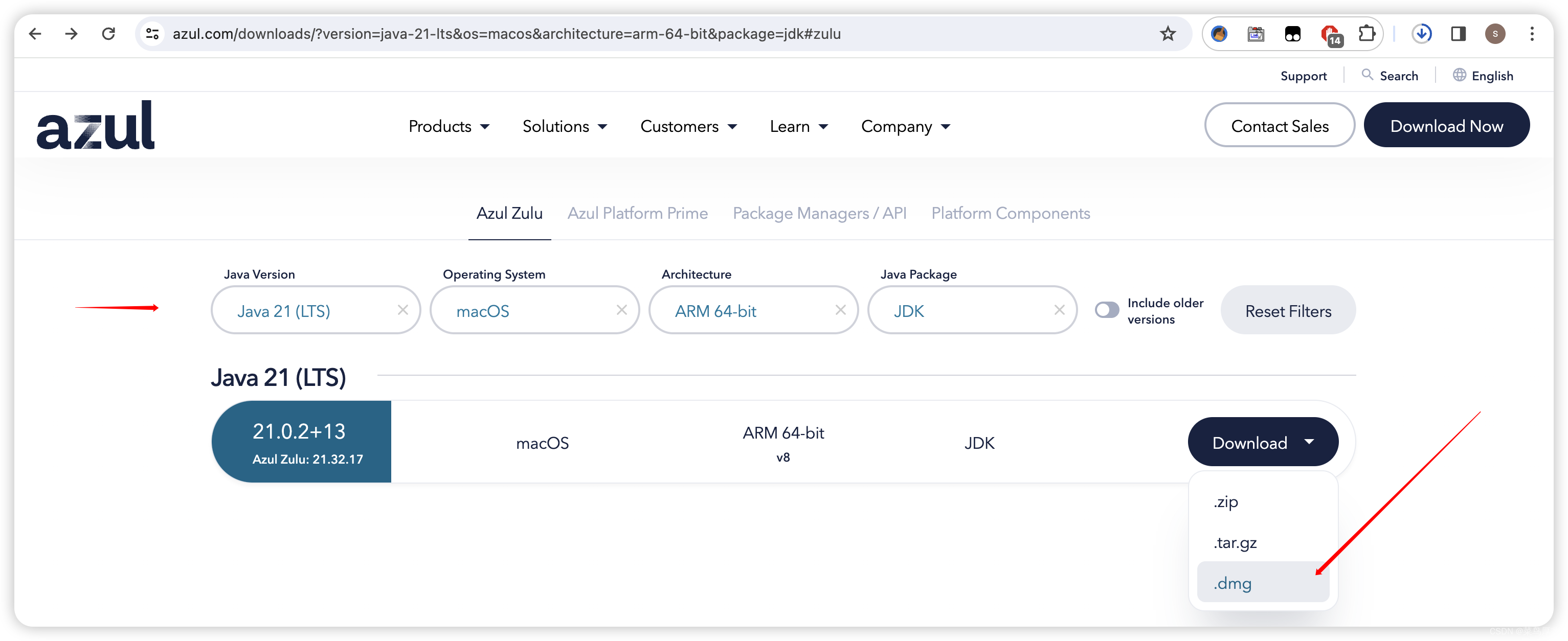This screenshot has width=1568, height=641.
Task: Clear the Java 21 (LTS) filter
Action: click(402, 310)
